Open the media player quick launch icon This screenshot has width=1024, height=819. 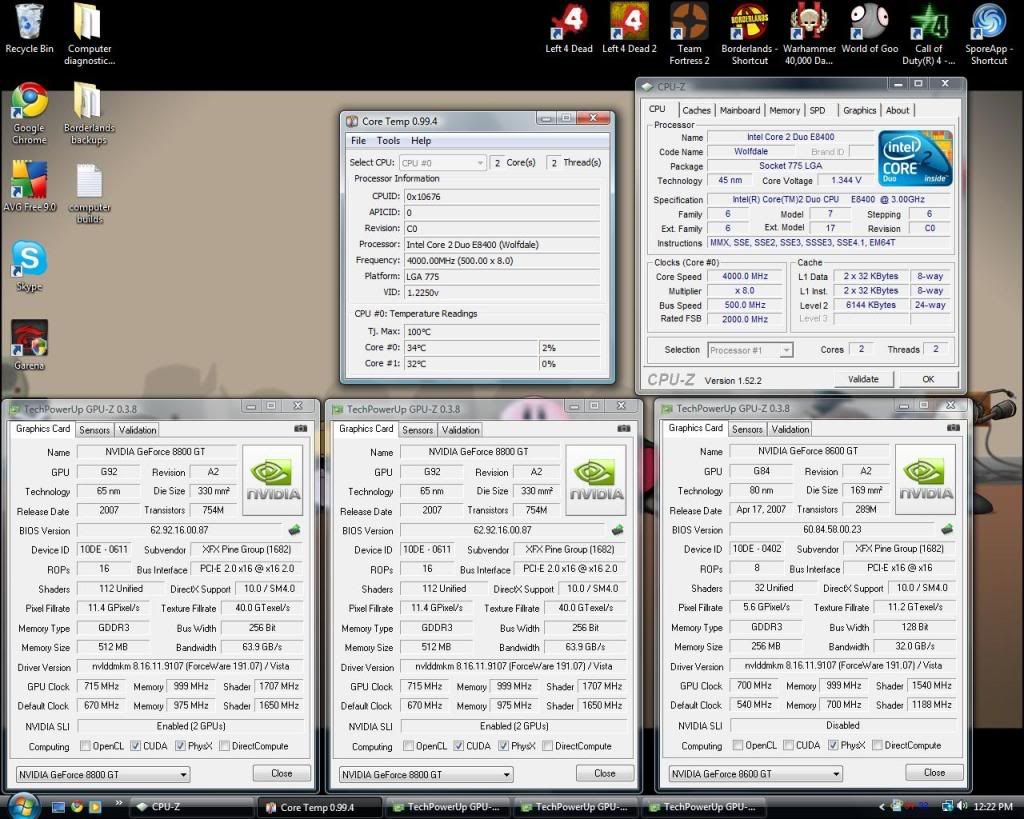95,807
